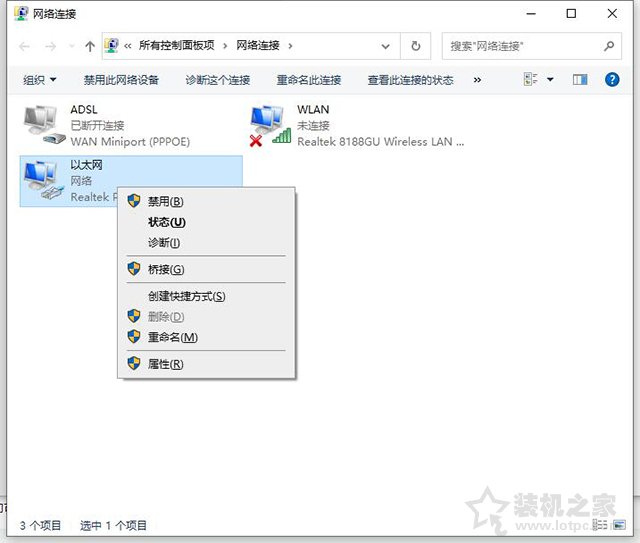Click the back navigation arrow
640x543 pixels.
point(25,46)
